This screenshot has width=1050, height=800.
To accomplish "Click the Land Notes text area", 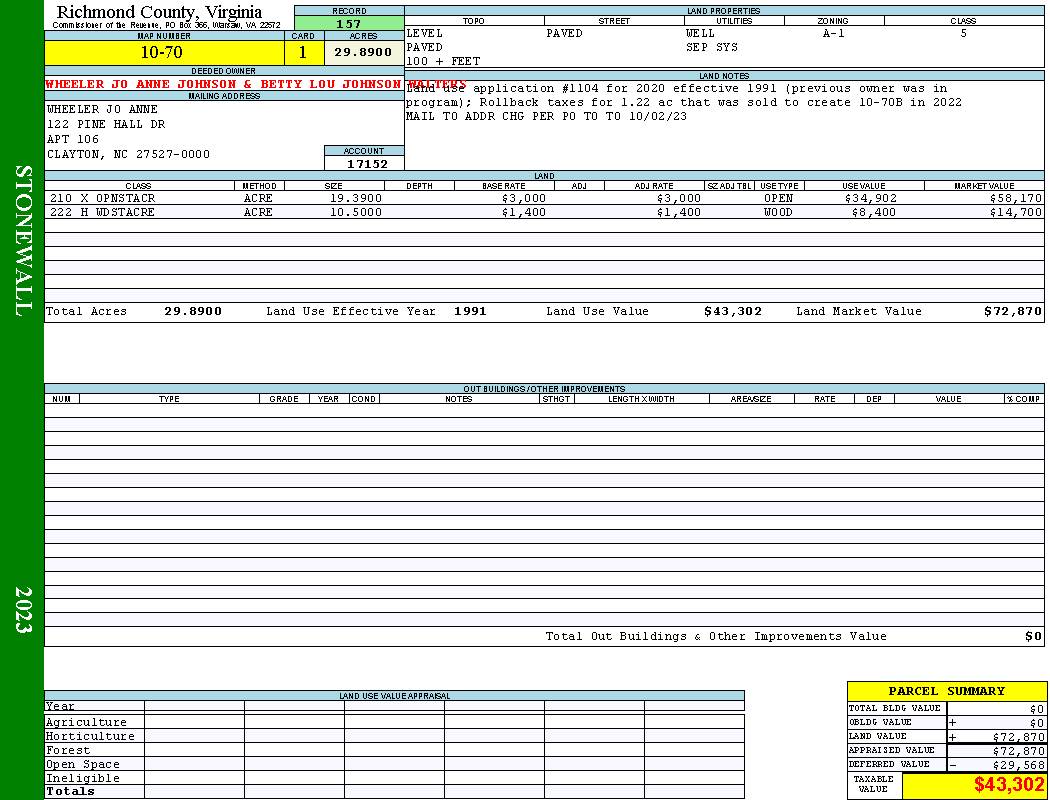I will click(x=724, y=125).
